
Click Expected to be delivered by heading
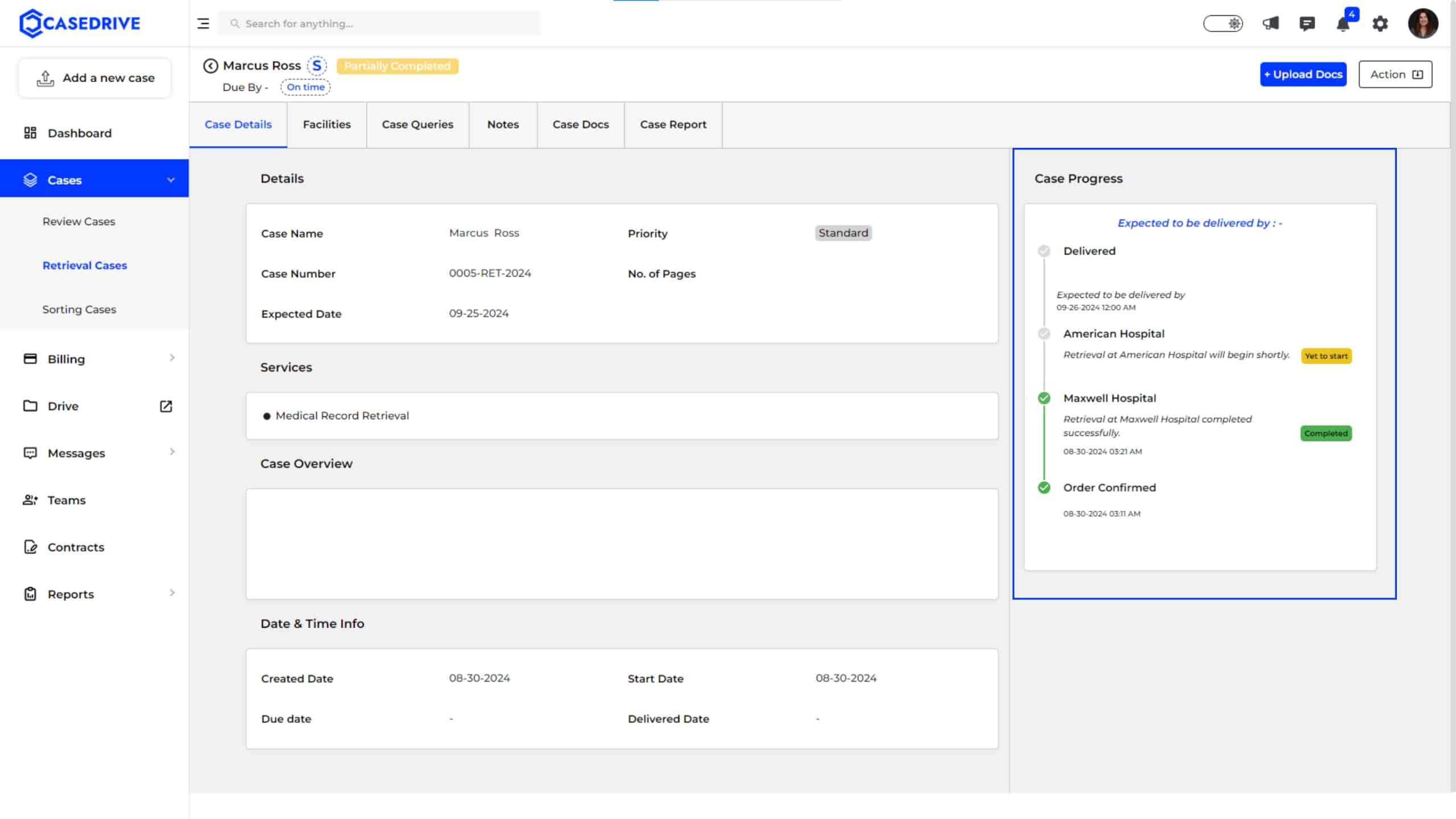(x=1199, y=224)
